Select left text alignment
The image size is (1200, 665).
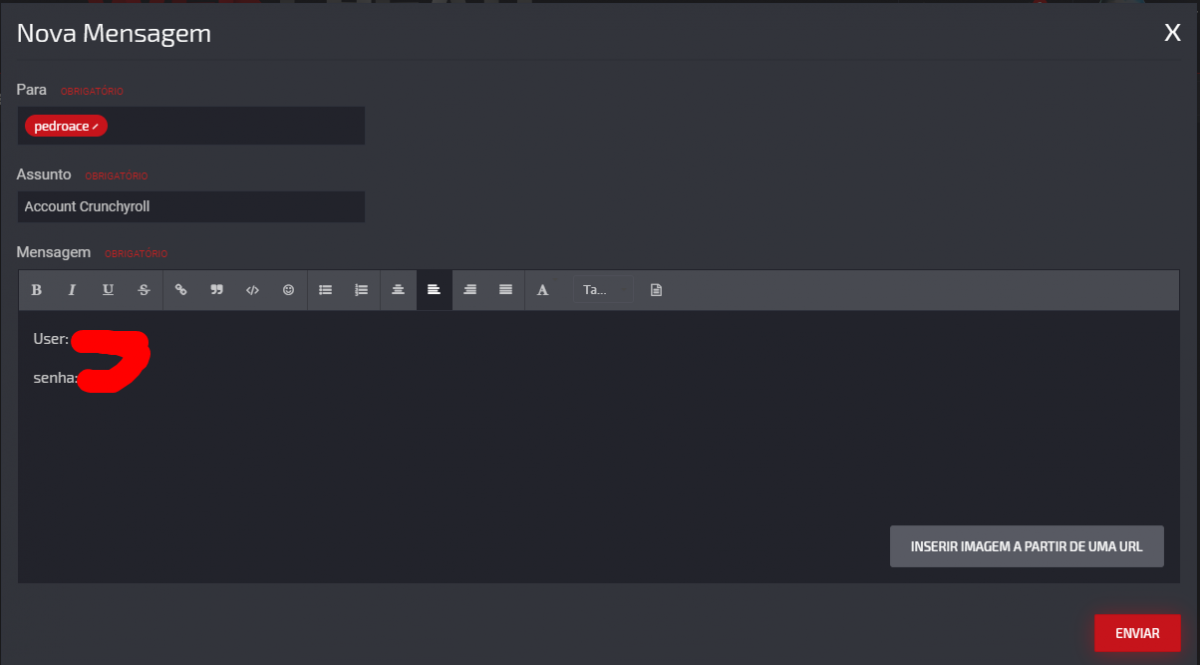(x=434, y=290)
